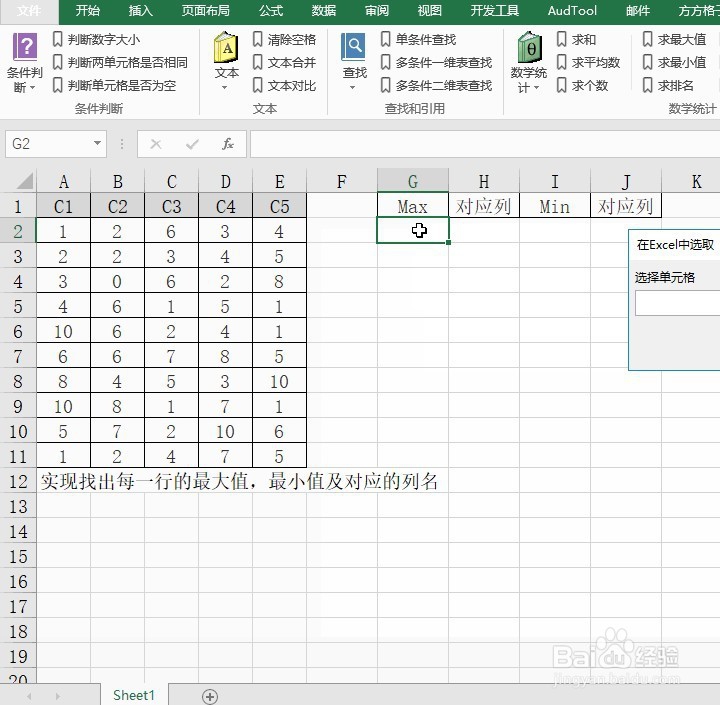Click cell H1 containing 对应列
The width and height of the screenshot is (720, 705).
(x=484, y=206)
